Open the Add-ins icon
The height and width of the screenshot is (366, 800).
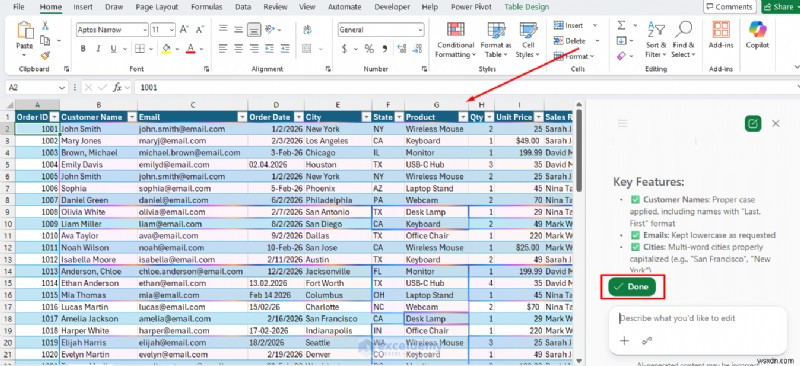[721, 29]
